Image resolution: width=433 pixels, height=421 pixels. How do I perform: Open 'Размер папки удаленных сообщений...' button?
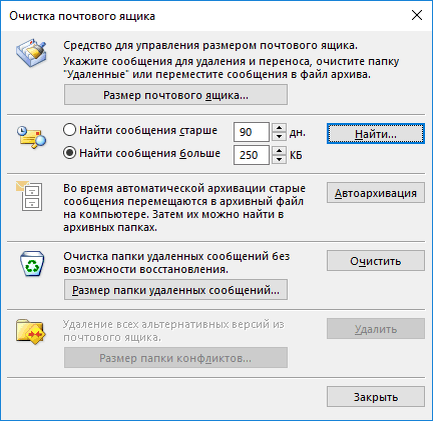176,290
